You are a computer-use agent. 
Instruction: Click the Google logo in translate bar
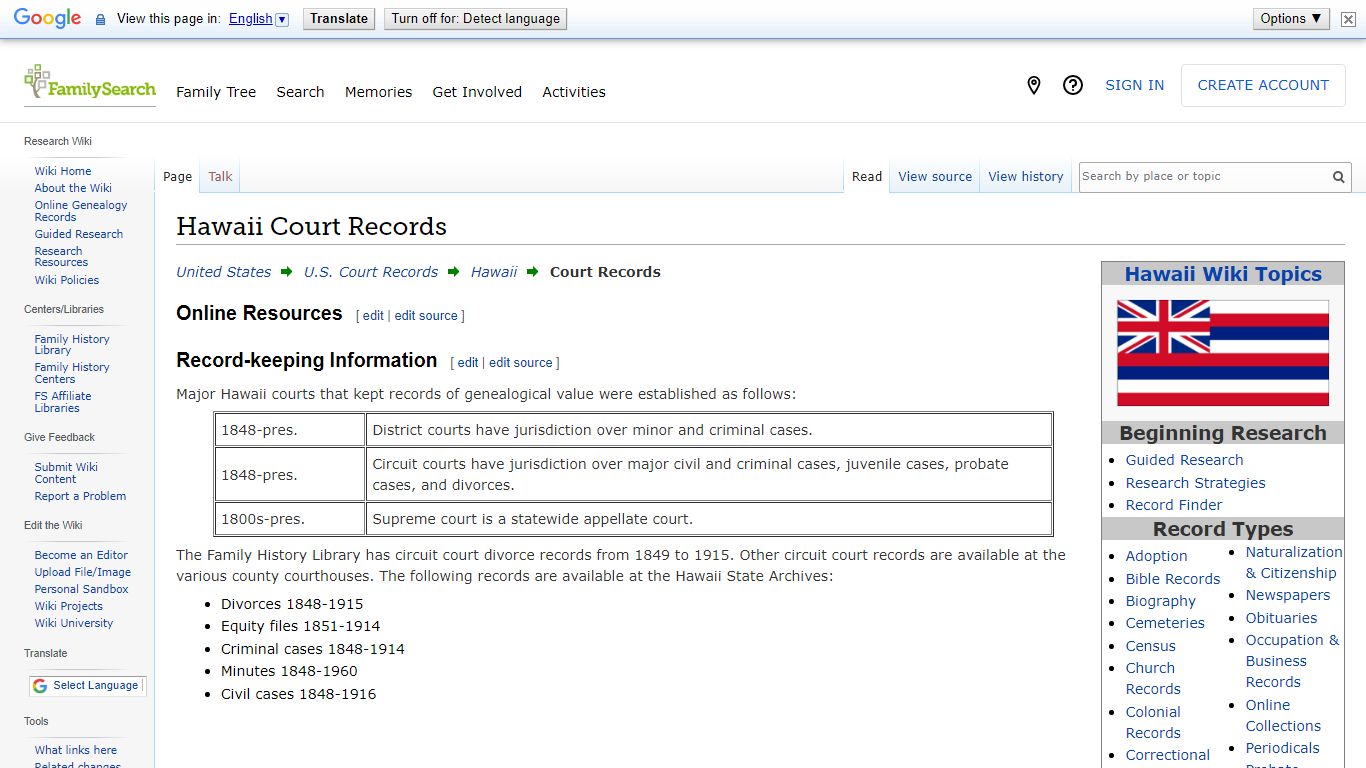coord(48,18)
